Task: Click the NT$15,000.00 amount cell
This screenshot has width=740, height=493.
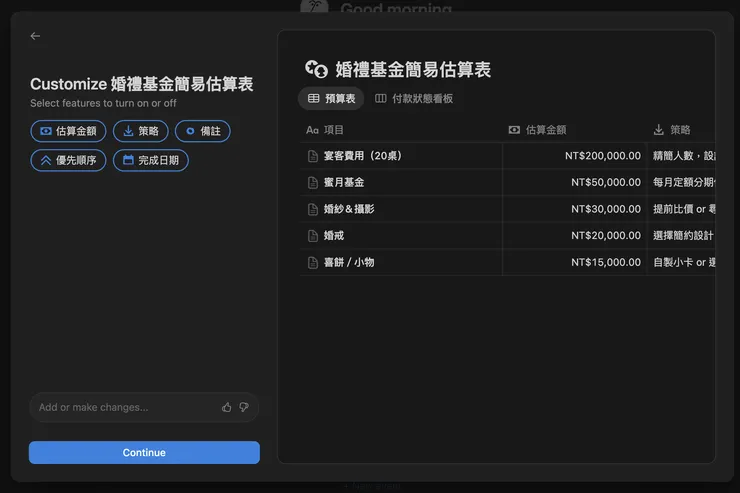Action: point(575,262)
